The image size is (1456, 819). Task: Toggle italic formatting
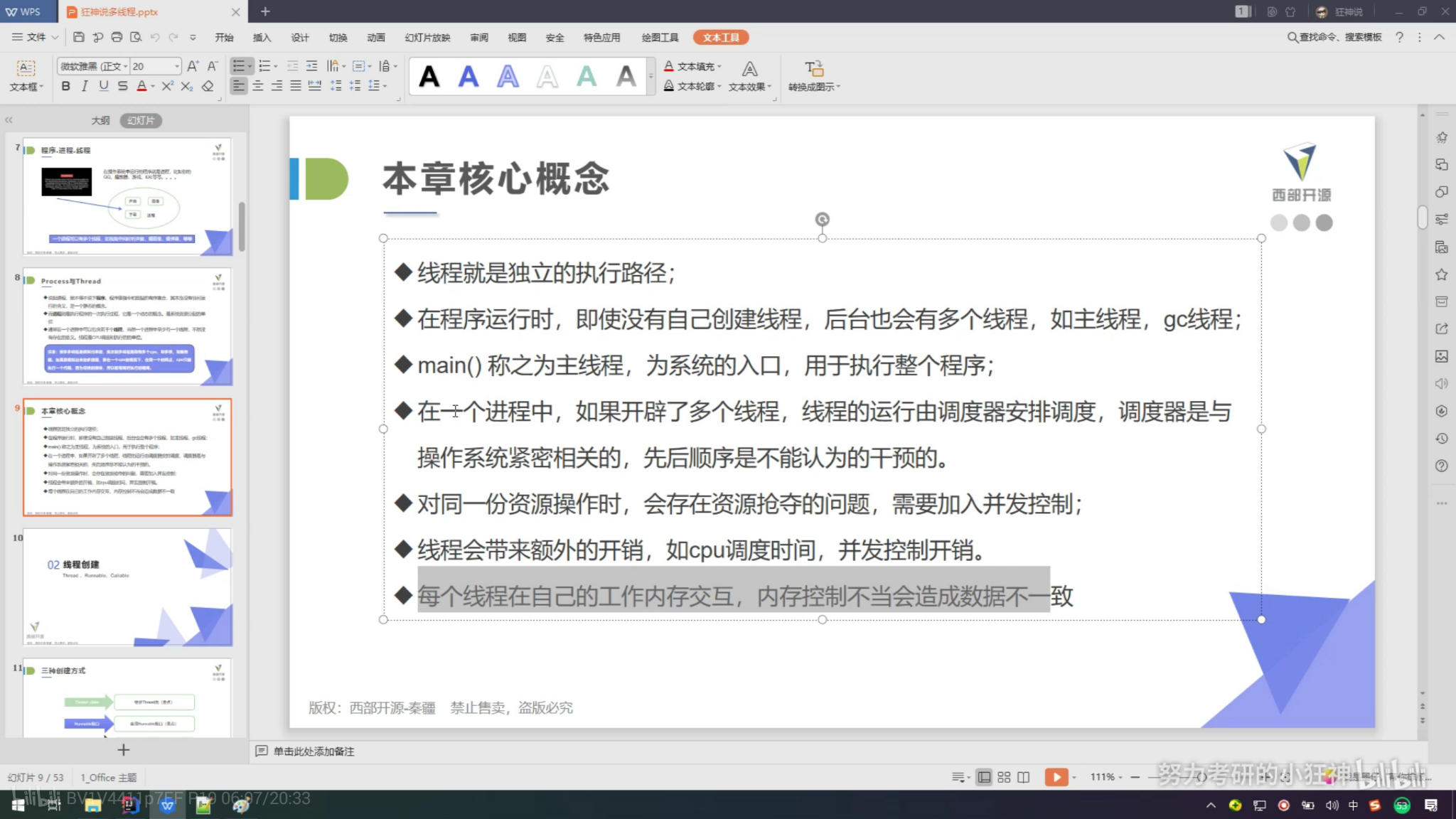tap(85, 86)
